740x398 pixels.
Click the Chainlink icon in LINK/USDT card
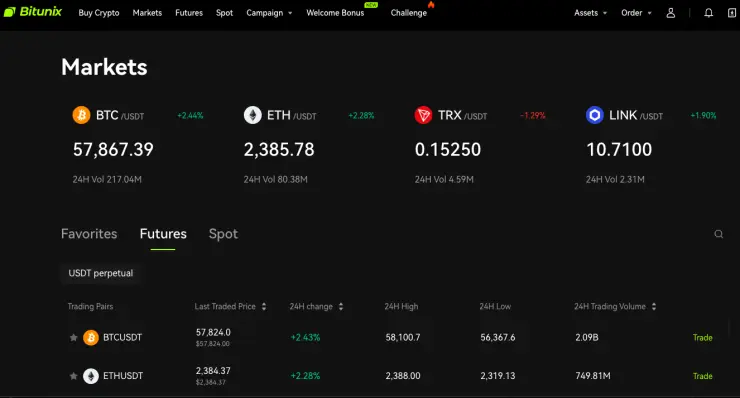595,115
